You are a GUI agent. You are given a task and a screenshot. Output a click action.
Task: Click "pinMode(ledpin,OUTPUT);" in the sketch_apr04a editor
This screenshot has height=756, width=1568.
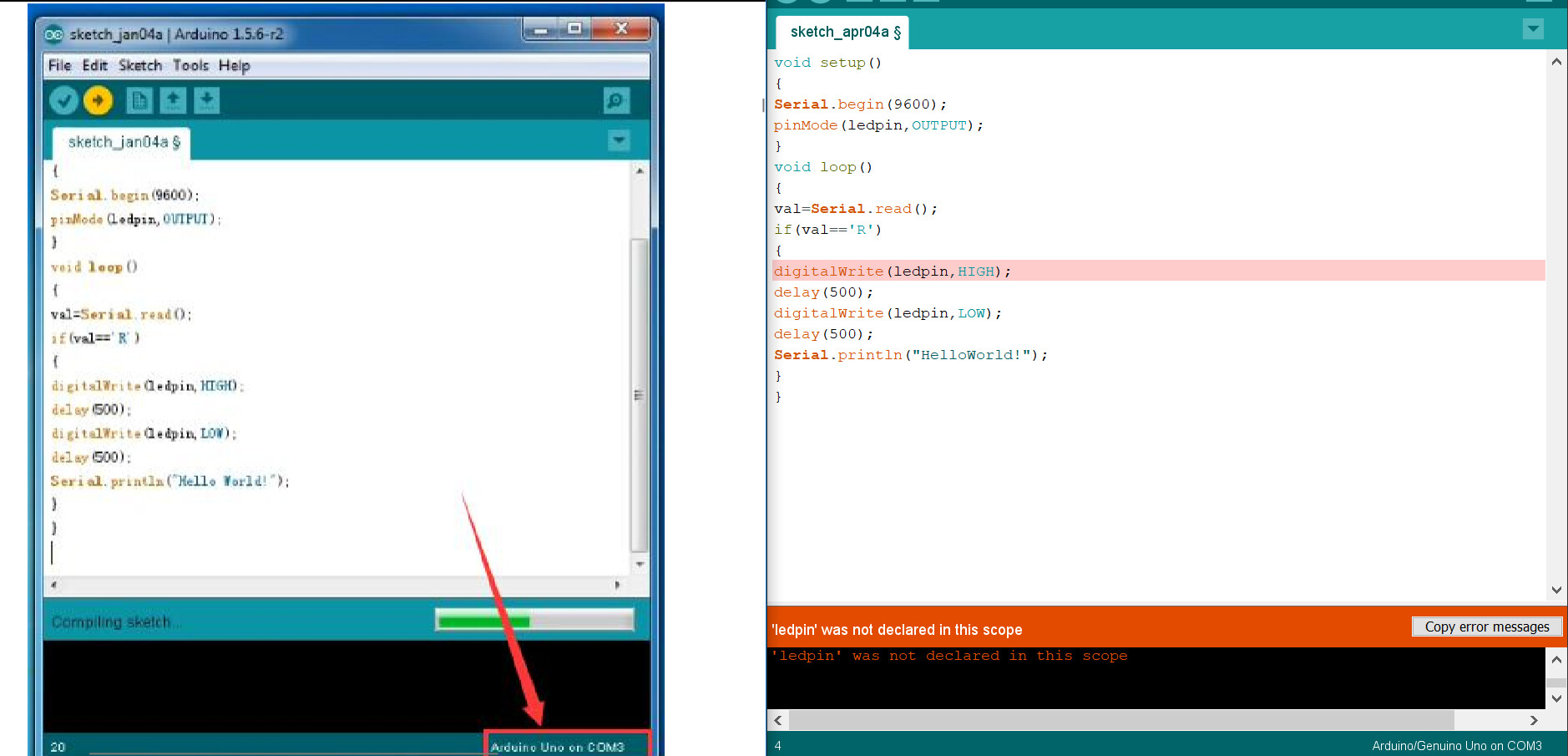(878, 125)
